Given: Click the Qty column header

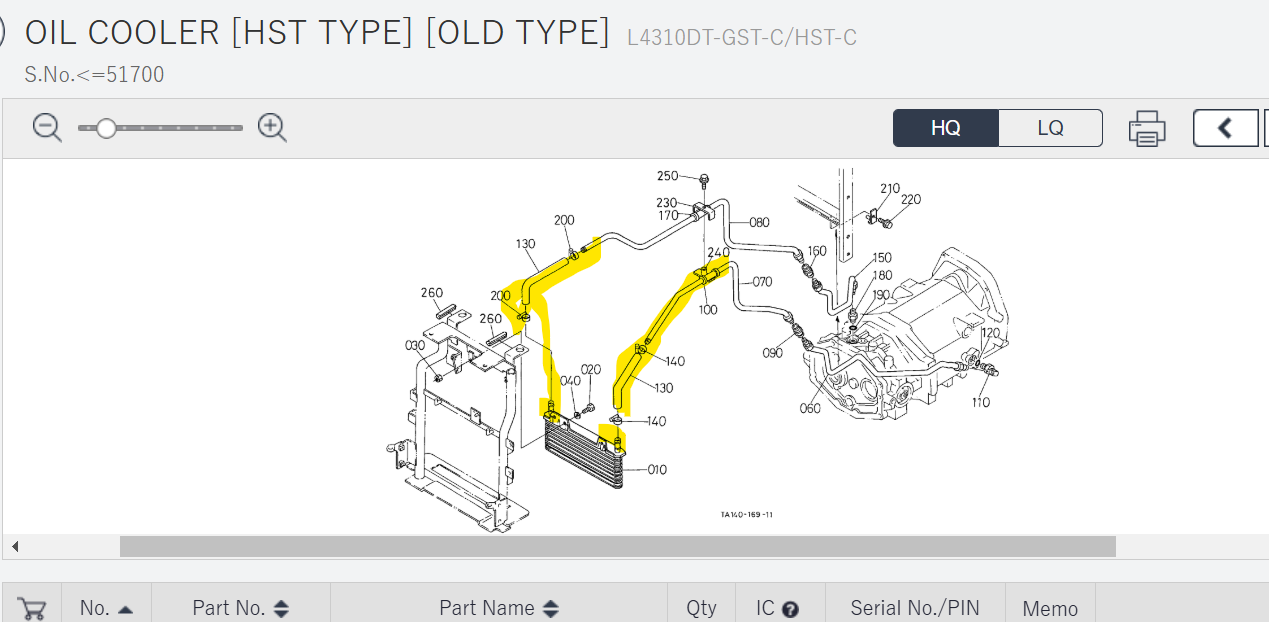Looking at the screenshot, I should pos(701,608).
